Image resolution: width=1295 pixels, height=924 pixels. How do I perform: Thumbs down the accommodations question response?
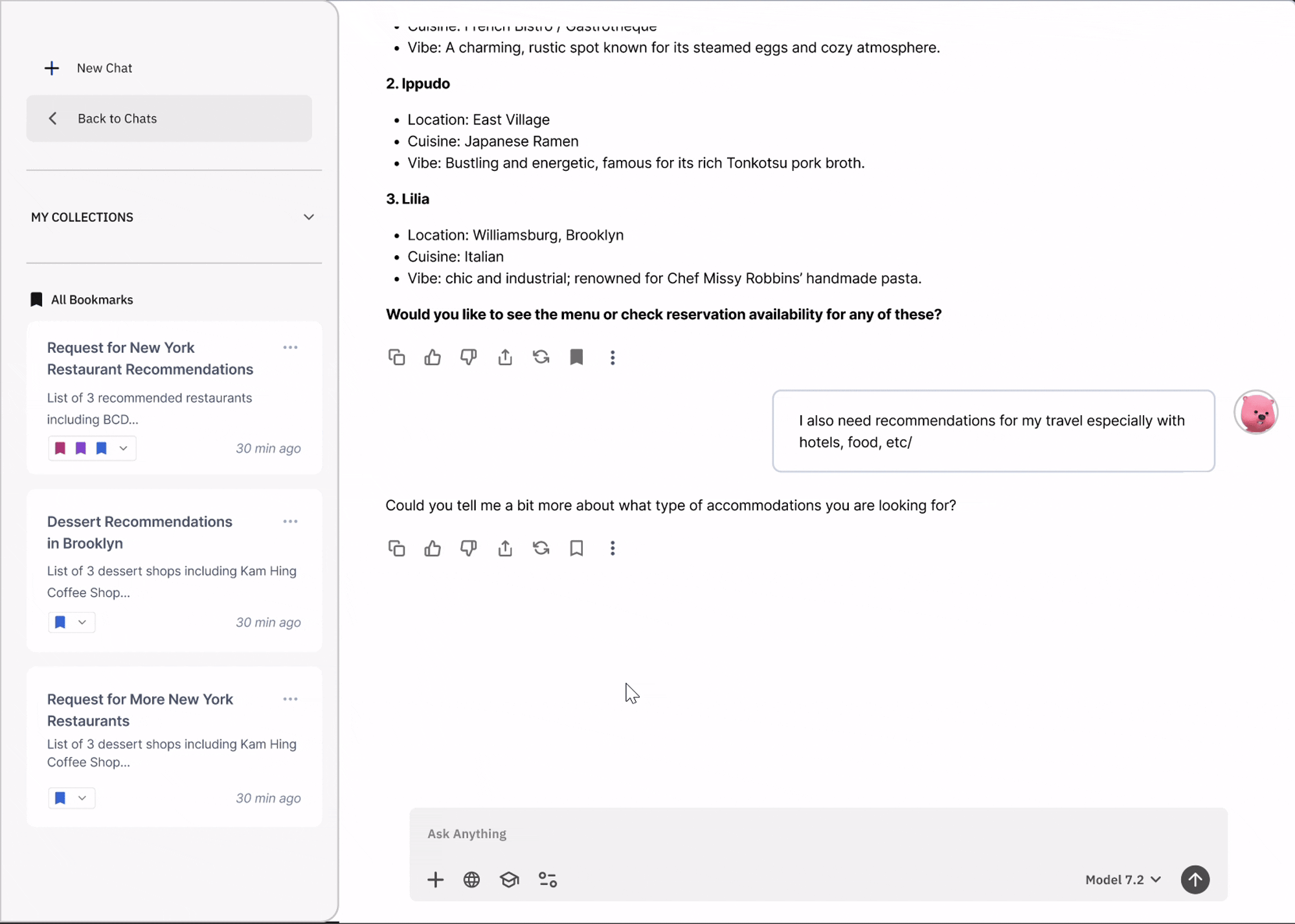[468, 548]
